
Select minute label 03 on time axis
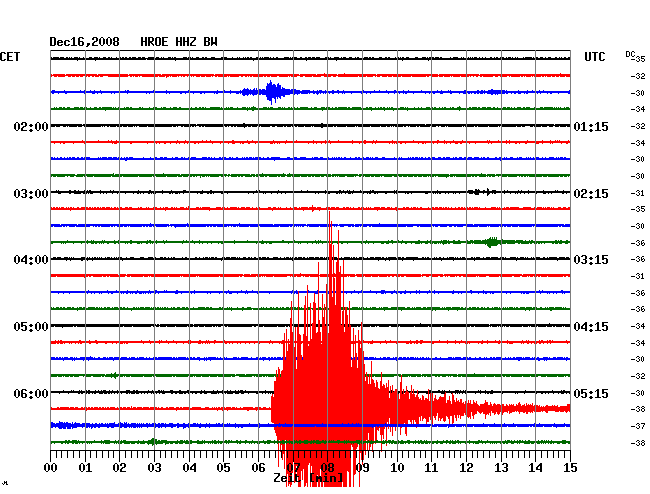(154, 467)
